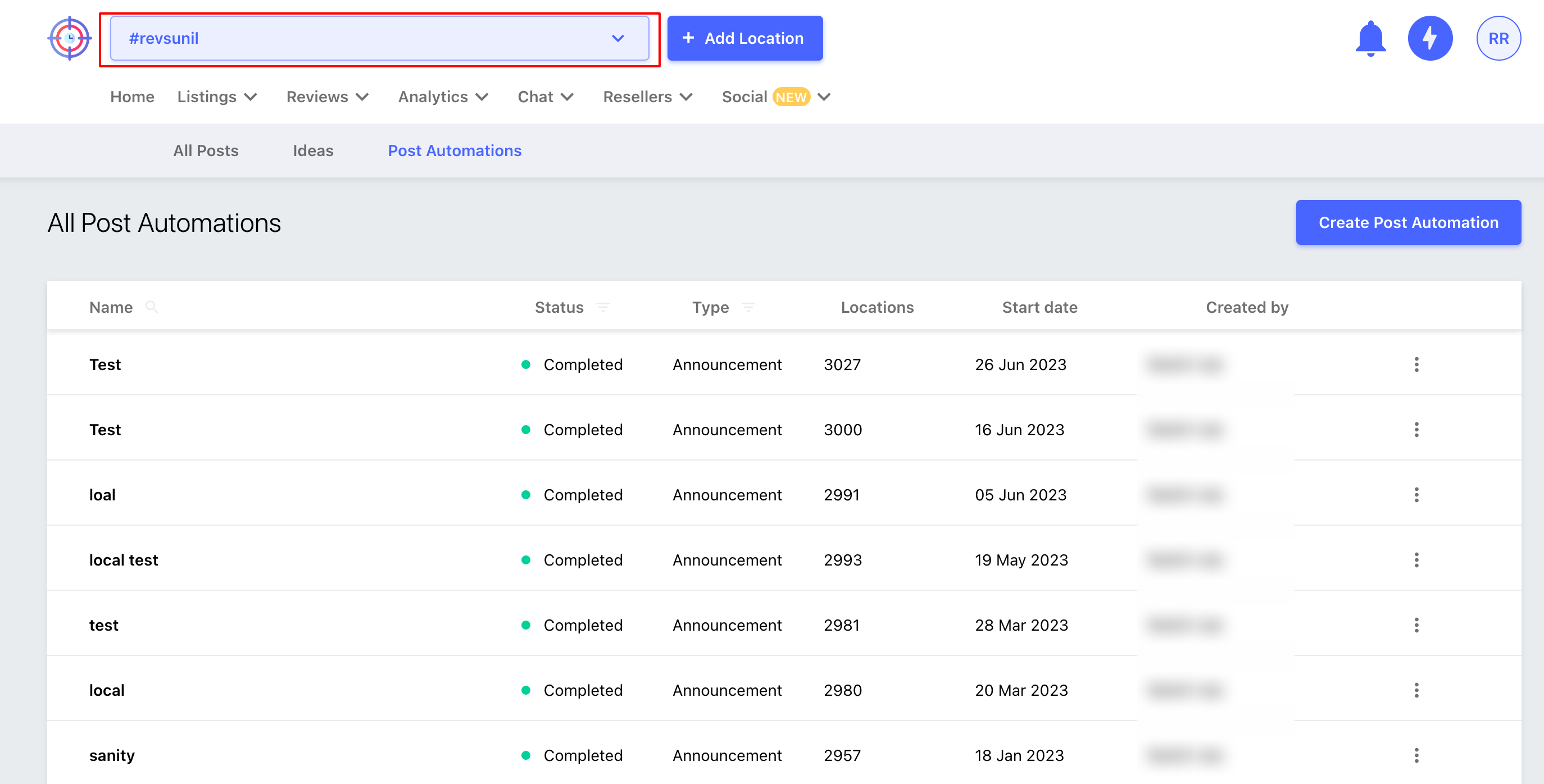Viewport: 1544px width, 784px height.
Task: Expand the Analytics menu
Action: pyautogui.click(x=443, y=97)
